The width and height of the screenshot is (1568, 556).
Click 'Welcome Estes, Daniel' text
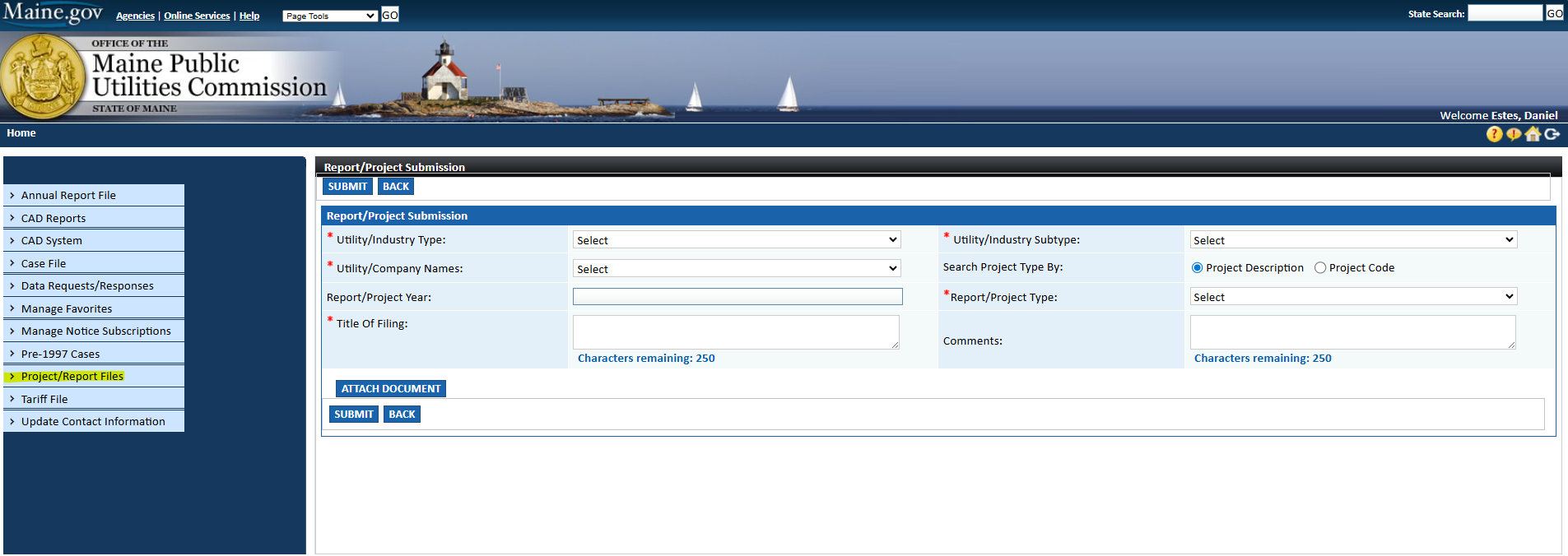pos(1499,116)
